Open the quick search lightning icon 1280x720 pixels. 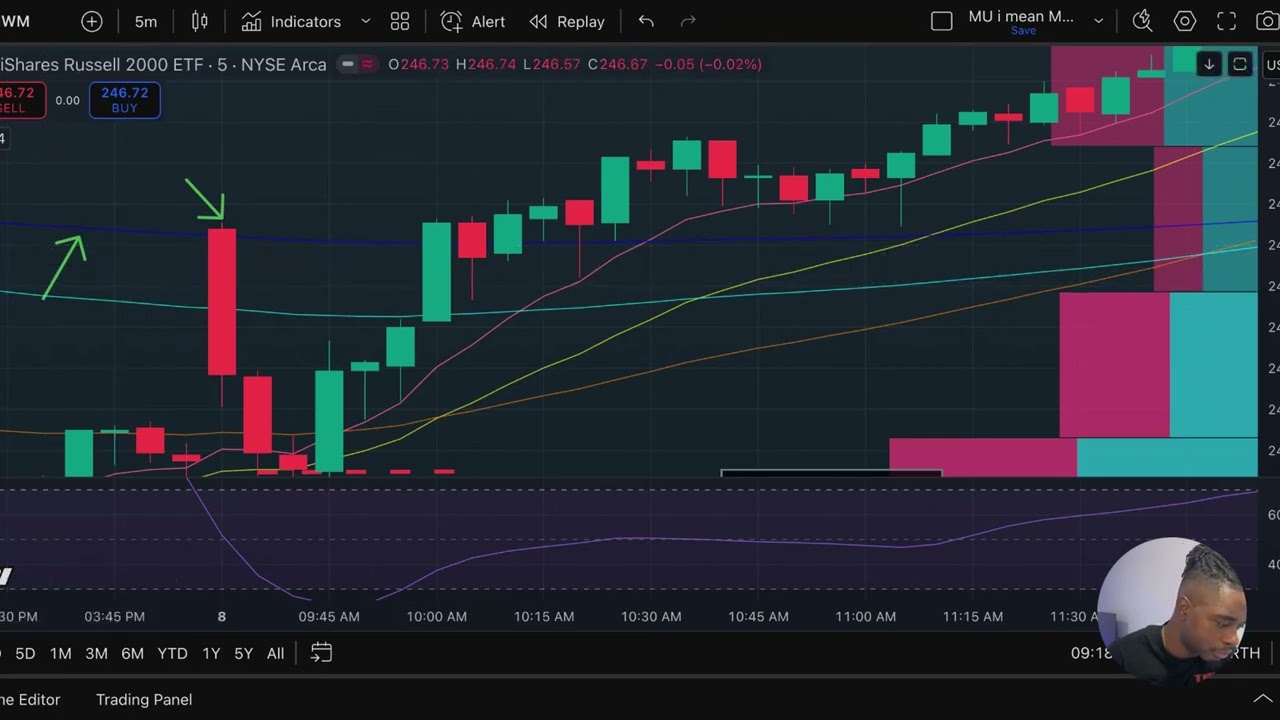(x=1142, y=21)
